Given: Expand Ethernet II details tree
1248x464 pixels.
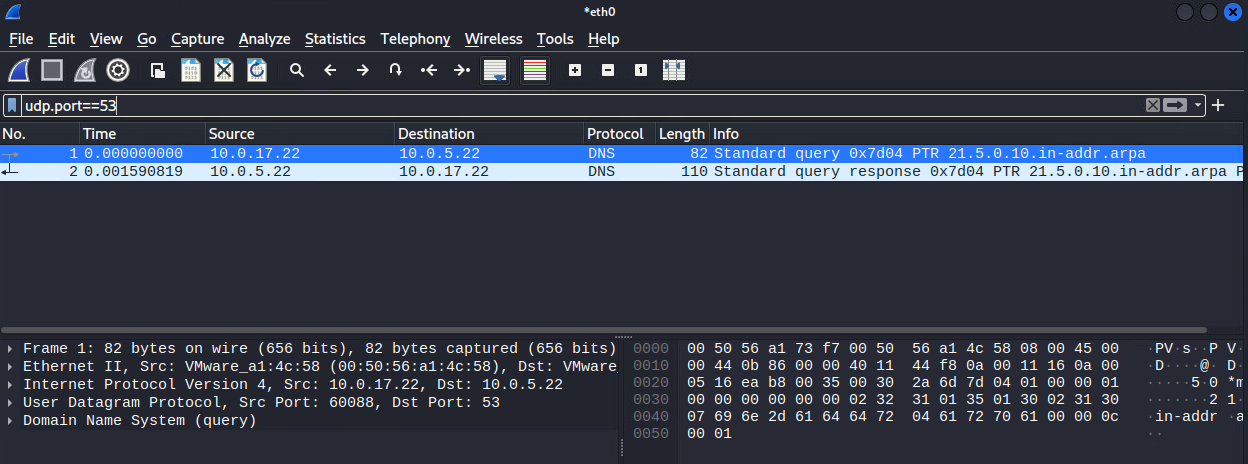Looking at the screenshot, I should (x=10, y=367).
